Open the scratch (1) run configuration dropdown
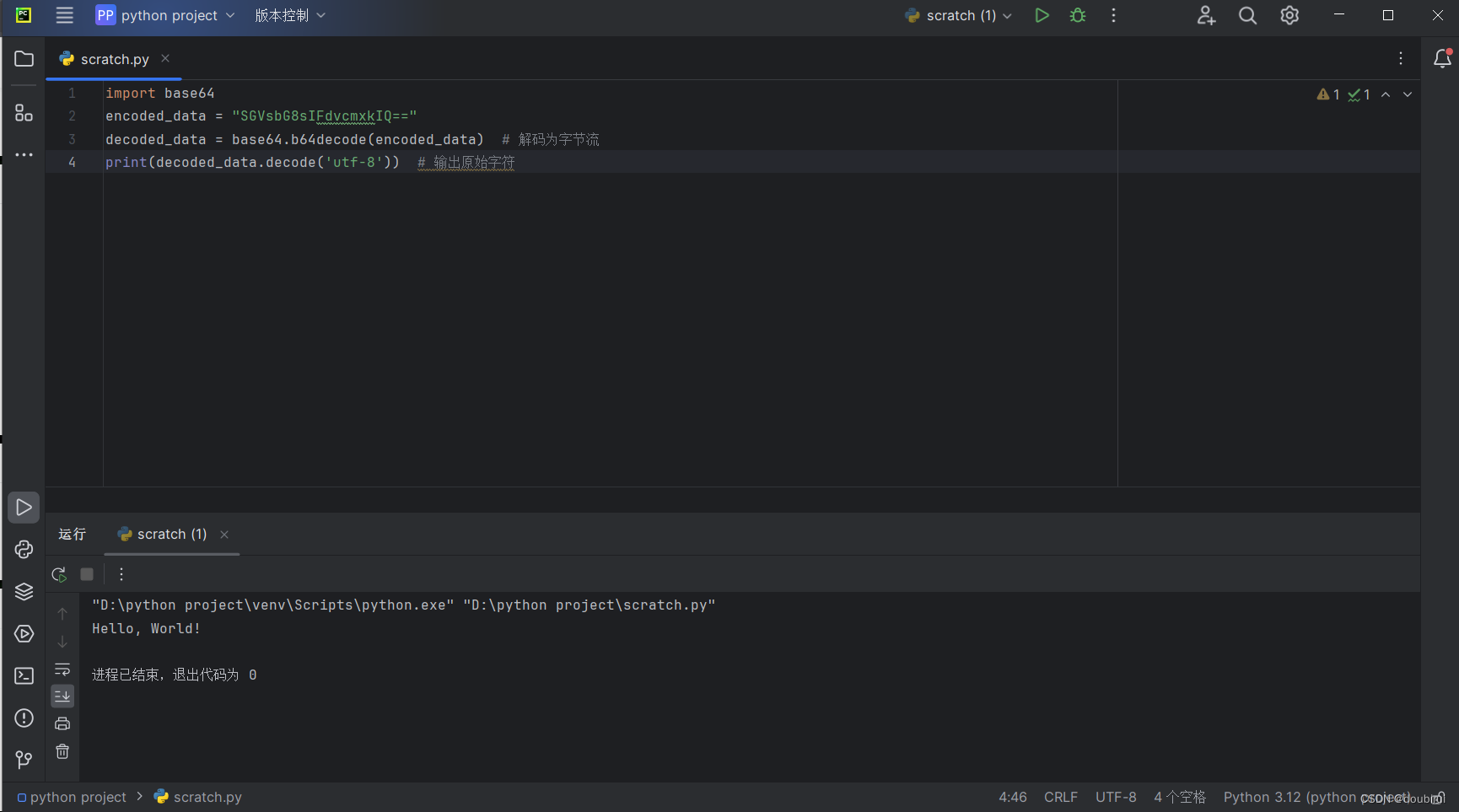Viewport: 1459px width, 812px height. click(x=959, y=15)
